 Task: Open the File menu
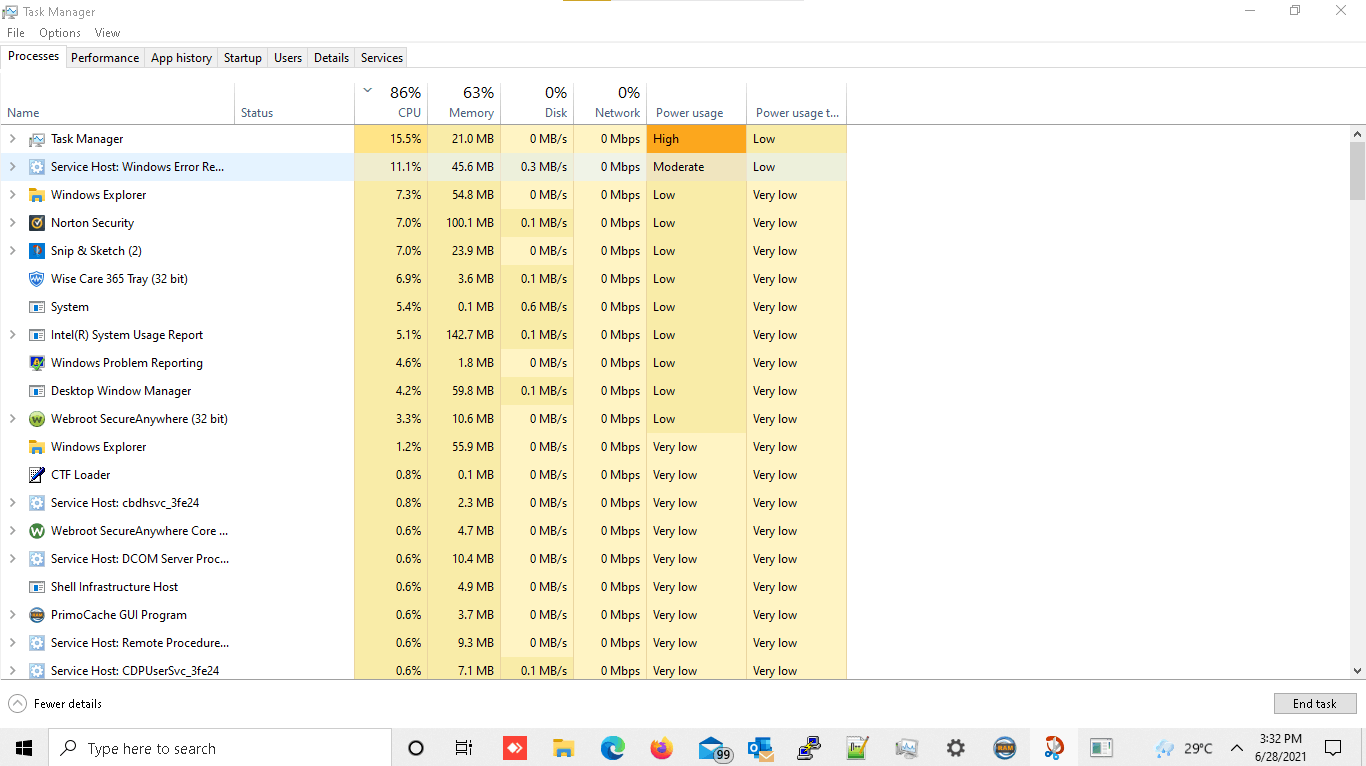(x=15, y=33)
